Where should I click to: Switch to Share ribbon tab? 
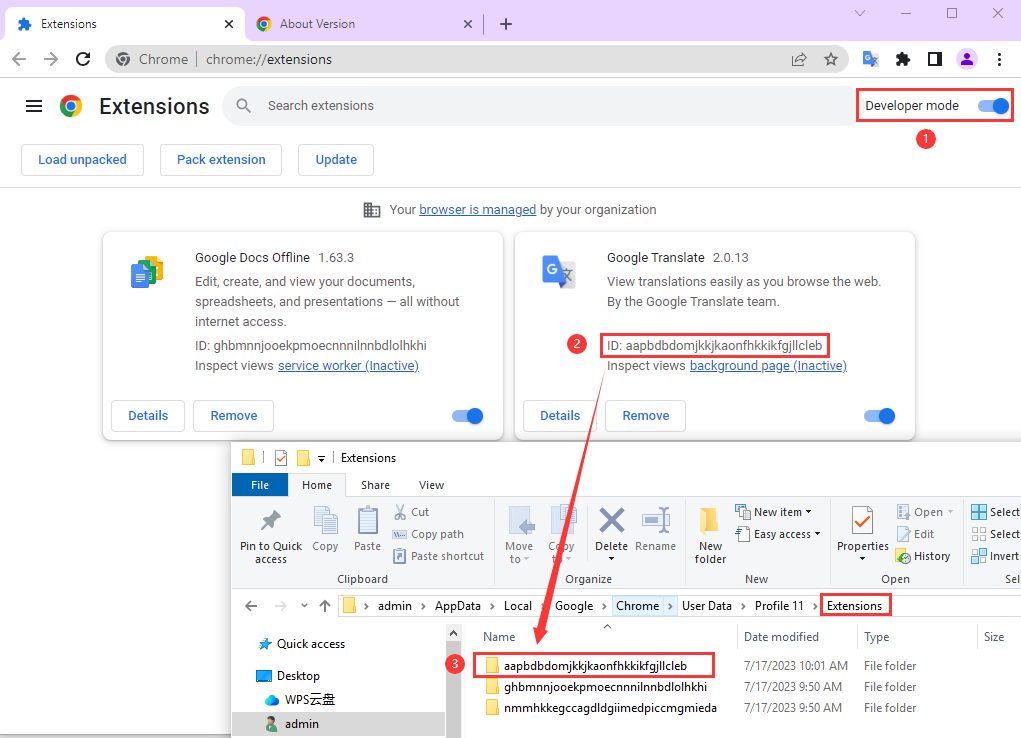375,485
